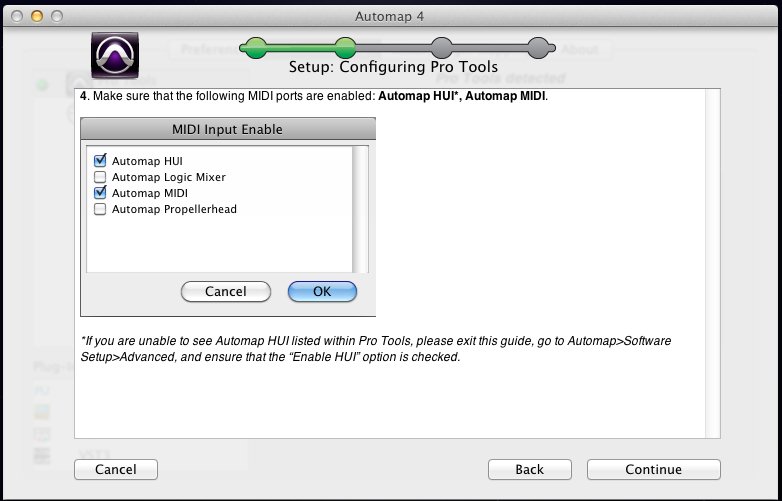Click the MIDI Input Enable title bar
Screen dimensions: 782x501
click(x=228, y=129)
